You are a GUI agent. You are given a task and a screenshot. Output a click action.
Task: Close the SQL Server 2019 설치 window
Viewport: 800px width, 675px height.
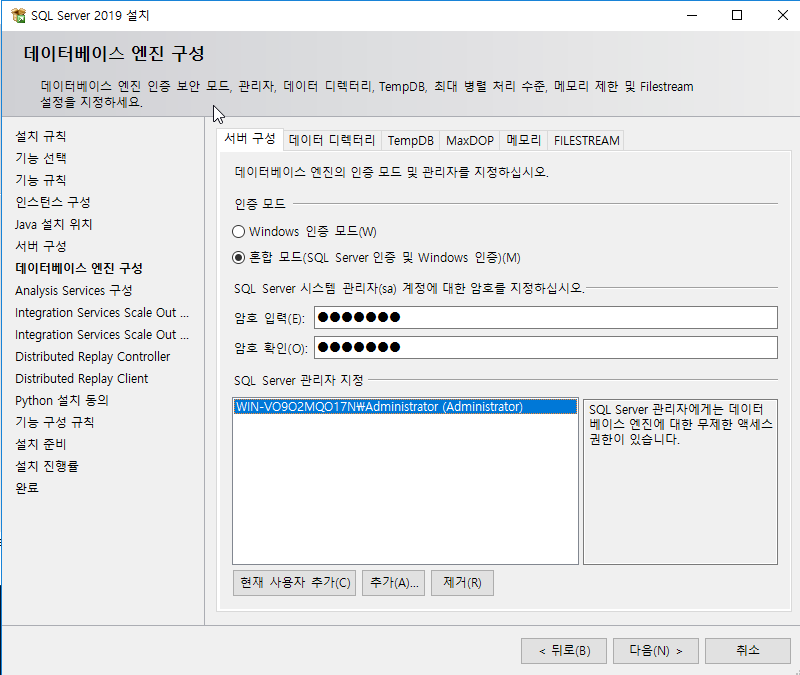tap(782, 15)
